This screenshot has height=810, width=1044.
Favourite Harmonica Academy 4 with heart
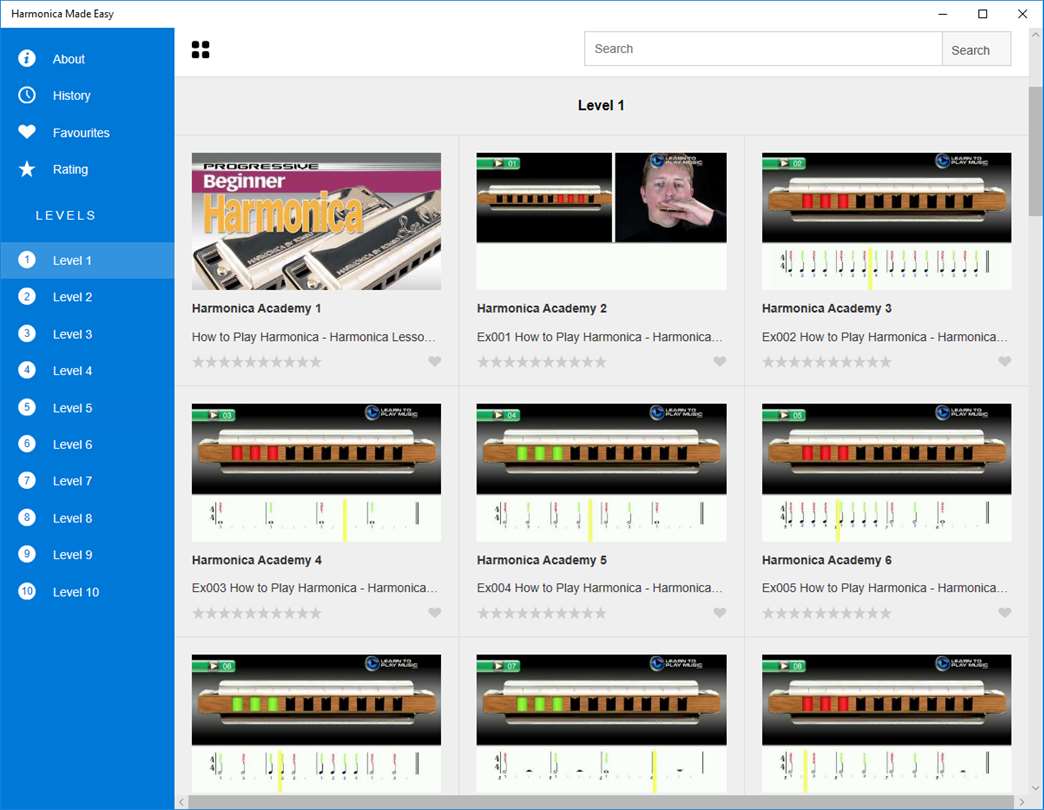(x=434, y=612)
